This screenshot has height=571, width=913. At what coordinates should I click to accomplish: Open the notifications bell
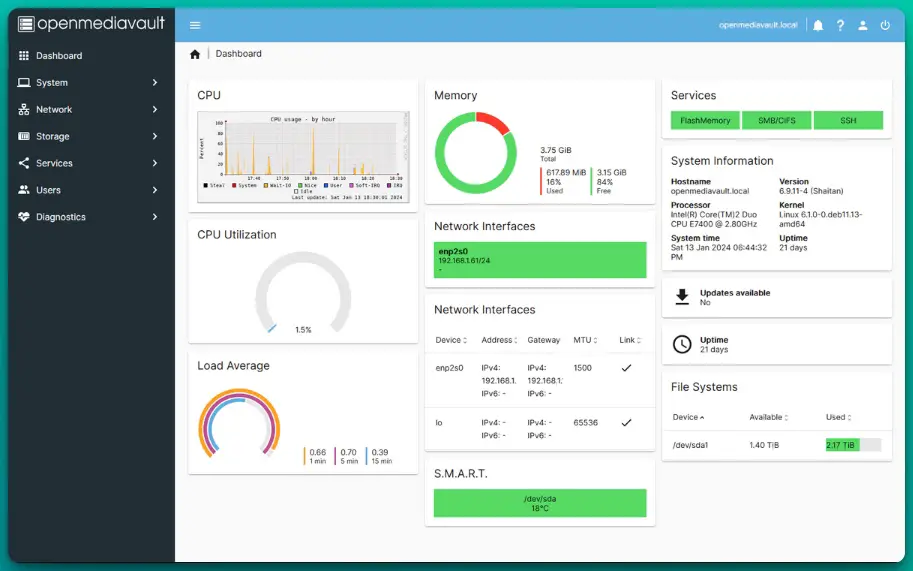pyautogui.click(x=818, y=25)
